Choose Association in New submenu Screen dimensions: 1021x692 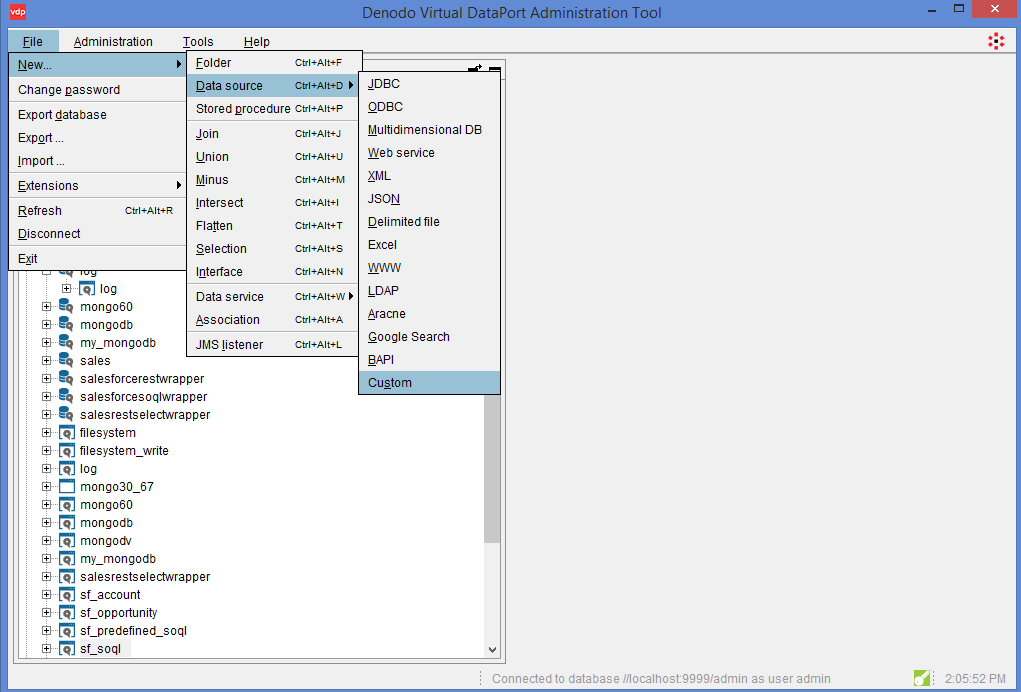coord(273,320)
